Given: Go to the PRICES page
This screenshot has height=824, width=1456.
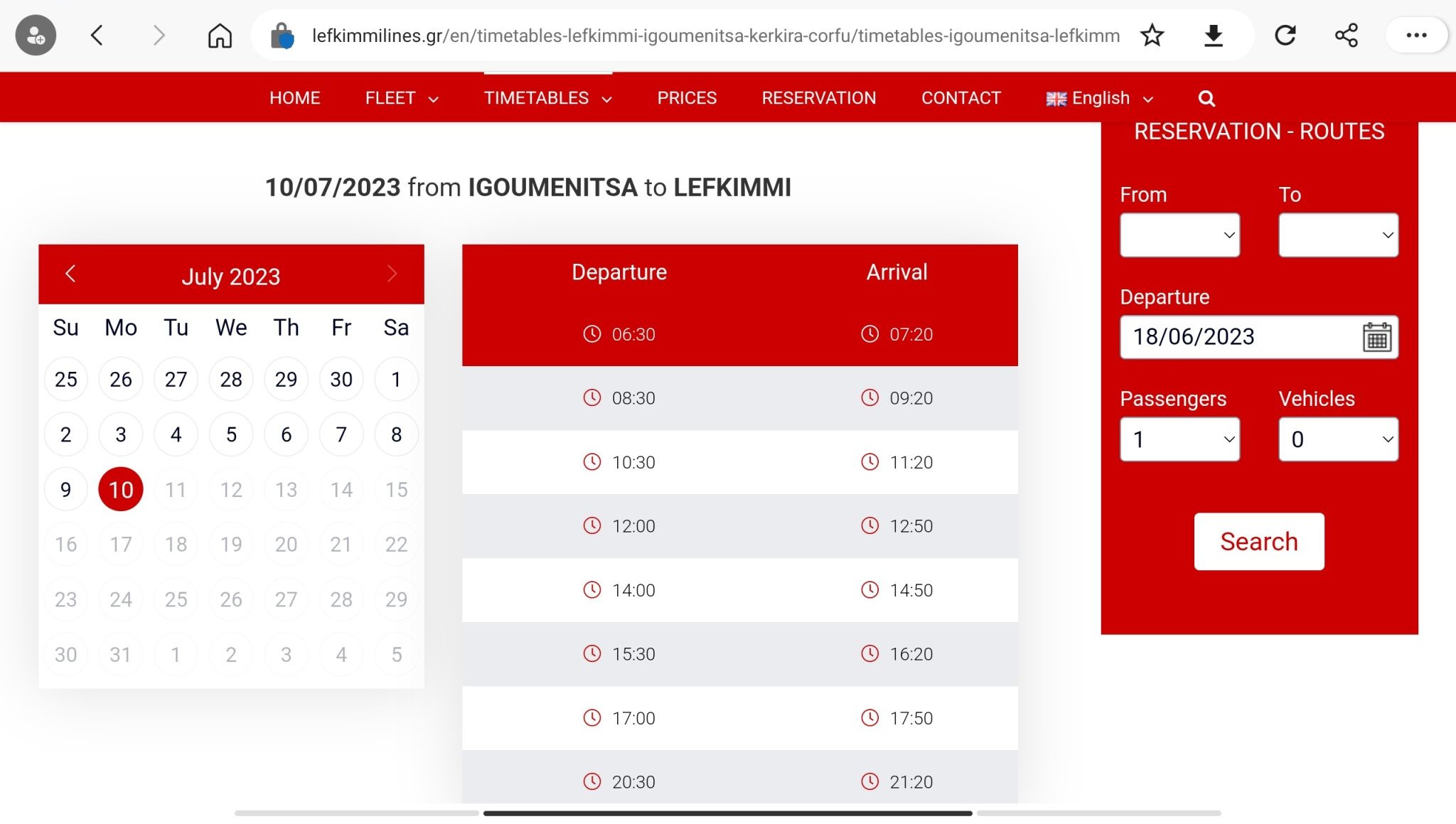Looking at the screenshot, I should (687, 98).
